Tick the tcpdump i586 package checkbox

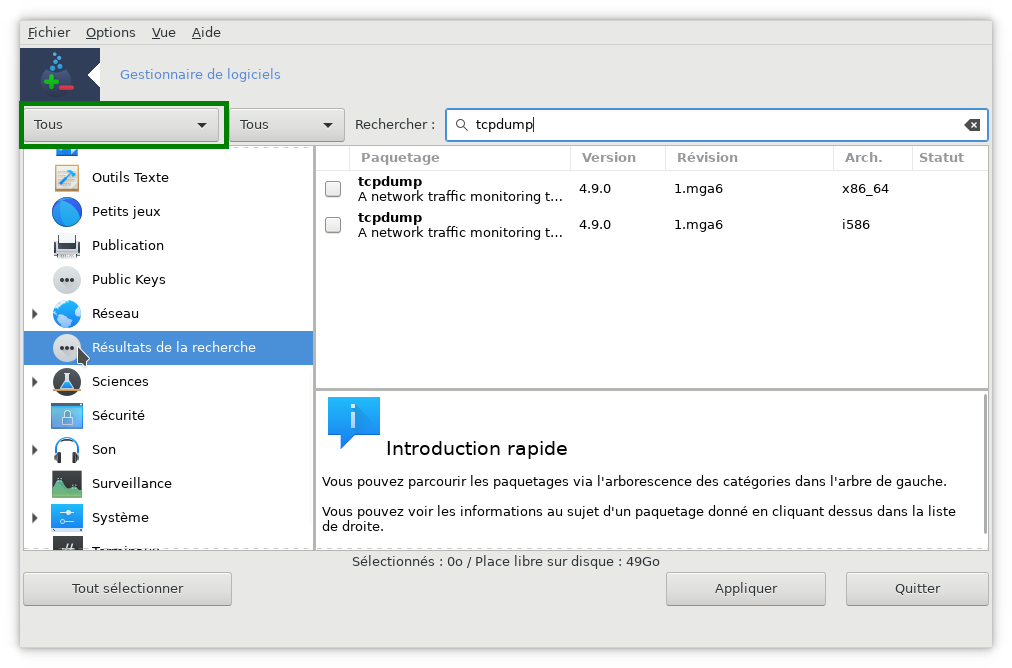pos(333,225)
